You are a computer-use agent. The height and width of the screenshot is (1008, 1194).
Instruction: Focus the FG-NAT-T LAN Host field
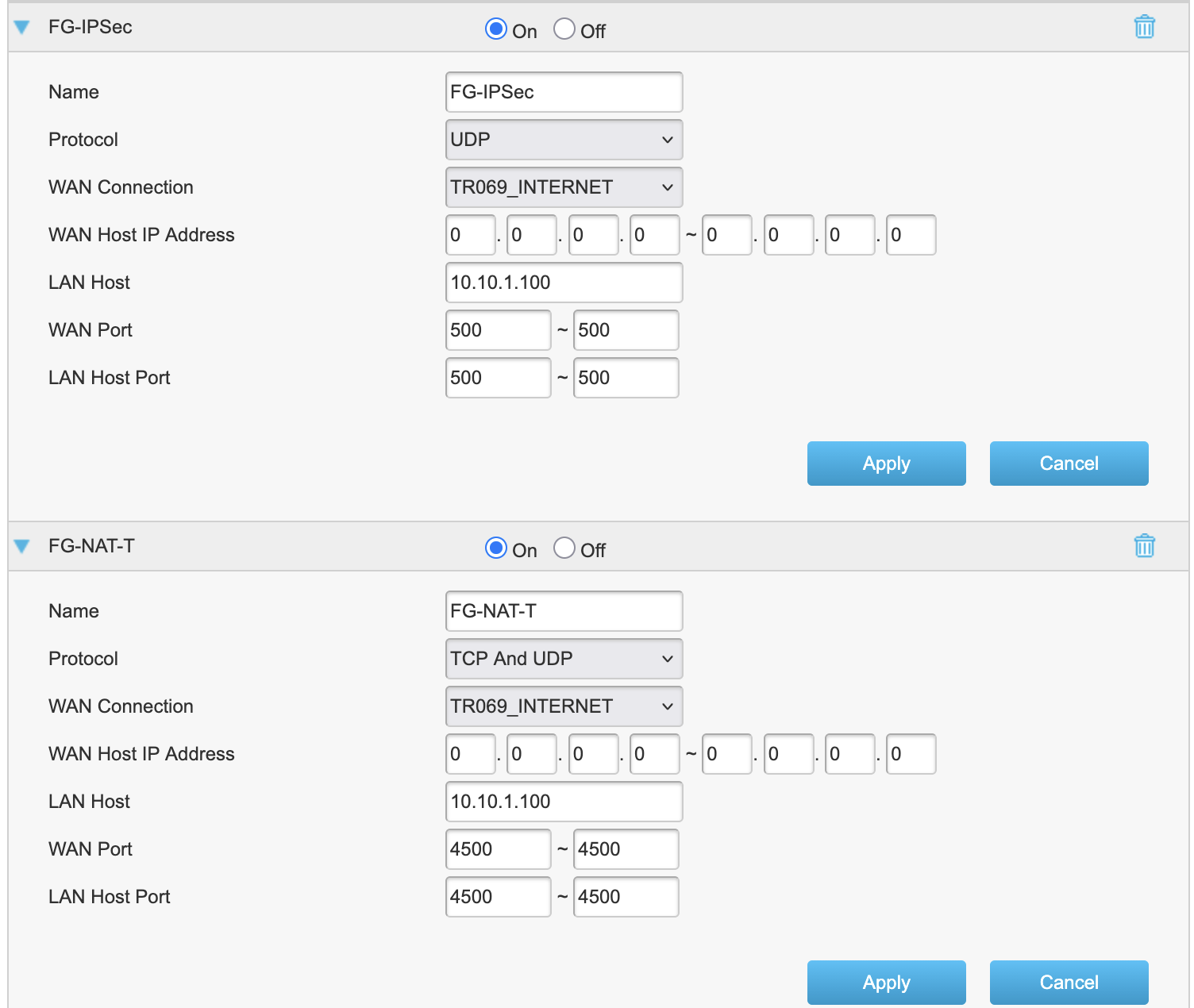click(x=564, y=802)
